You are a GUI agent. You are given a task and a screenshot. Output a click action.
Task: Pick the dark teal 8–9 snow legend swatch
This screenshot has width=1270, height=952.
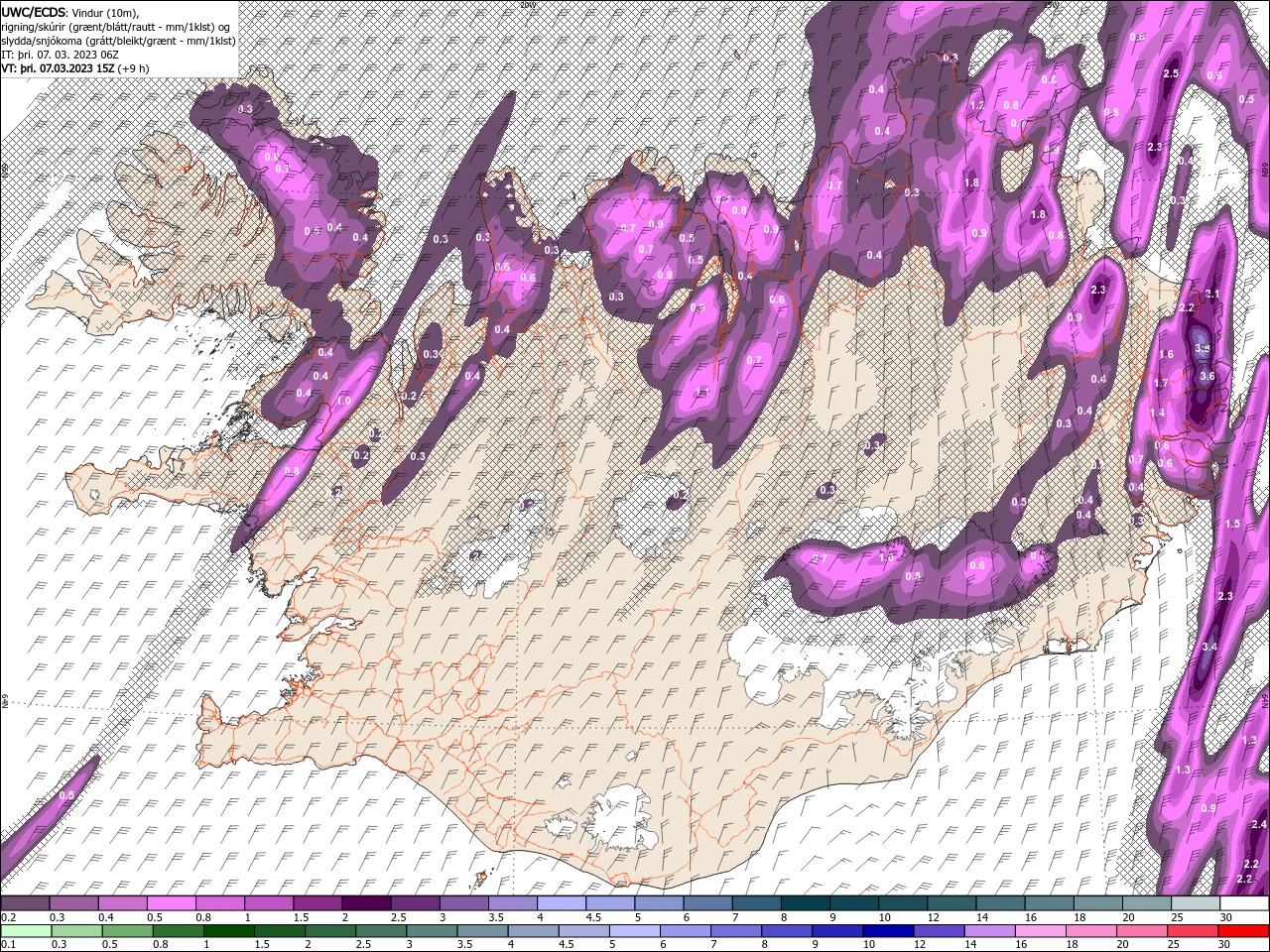(806, 903)
